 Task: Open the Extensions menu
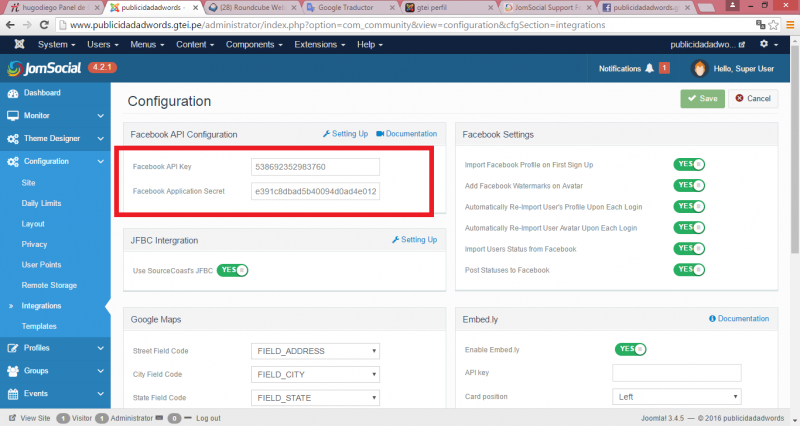coord(319,44)
